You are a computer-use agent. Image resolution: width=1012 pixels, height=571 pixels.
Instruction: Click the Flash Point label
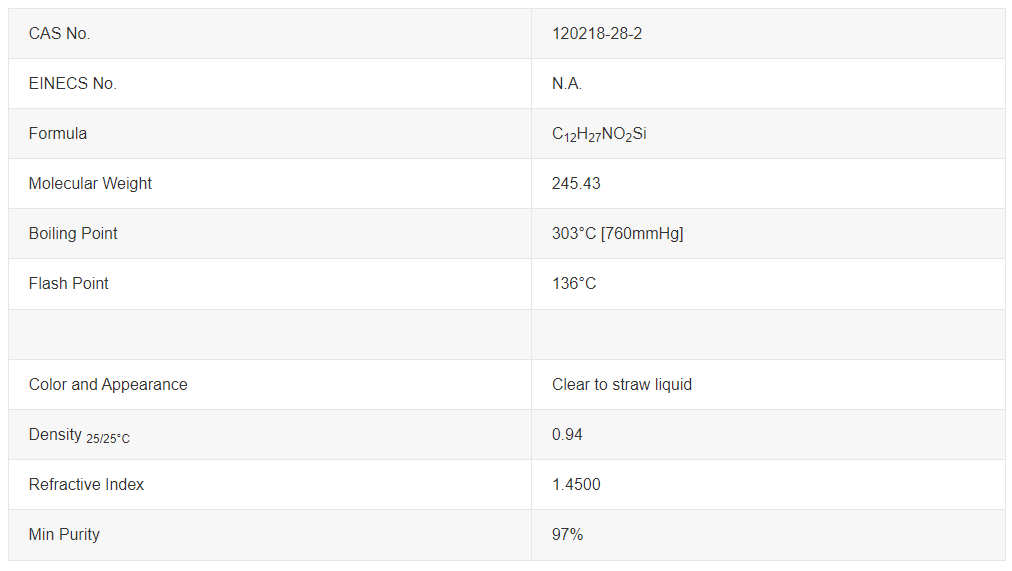point(68,283)
